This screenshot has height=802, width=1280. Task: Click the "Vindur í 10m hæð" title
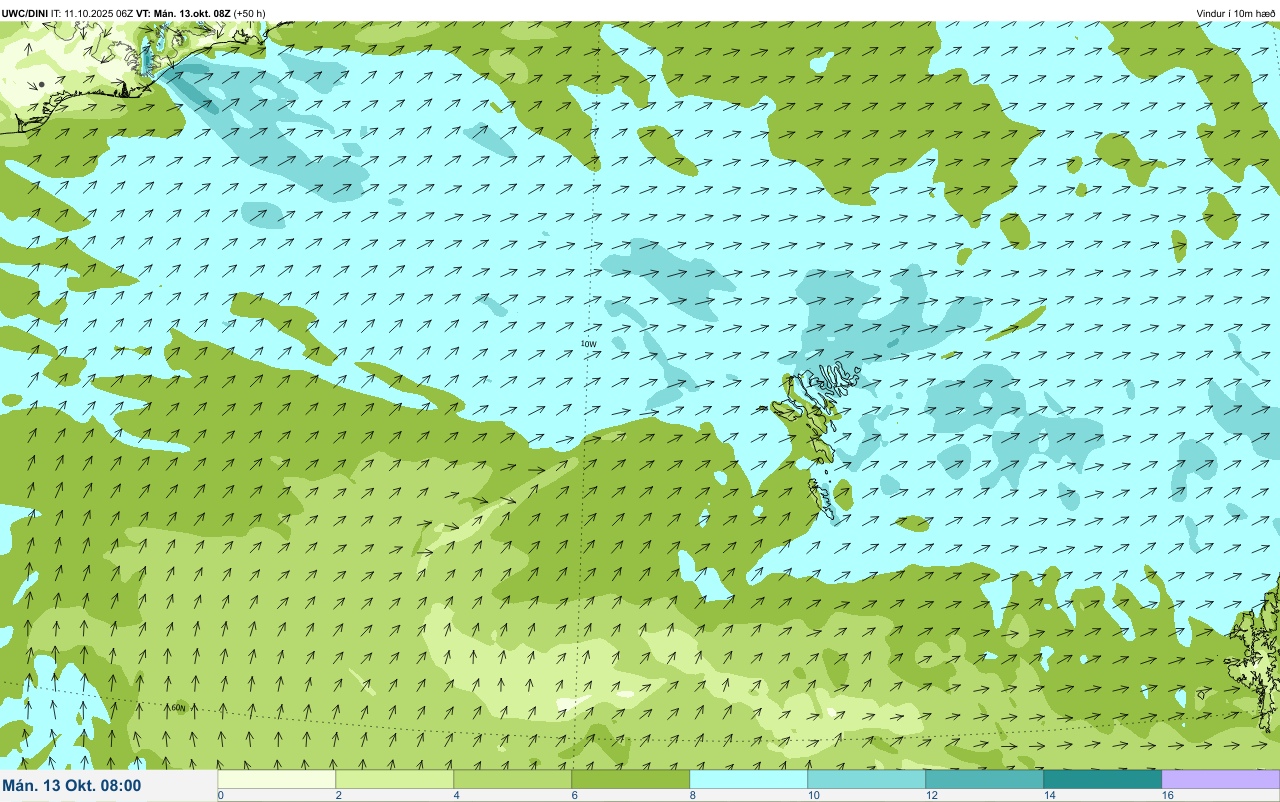[1236, 13]
